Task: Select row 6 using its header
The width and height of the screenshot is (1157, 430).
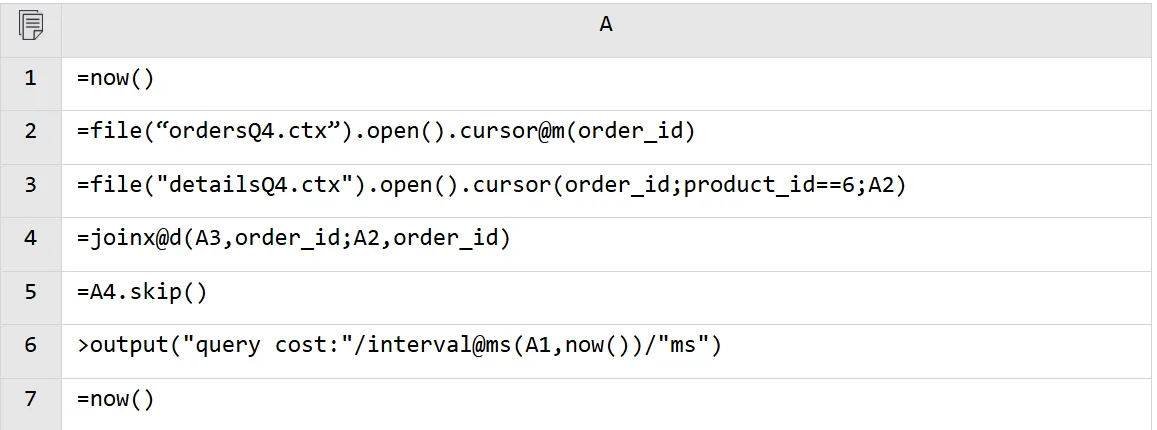Action: coord(30,345)
